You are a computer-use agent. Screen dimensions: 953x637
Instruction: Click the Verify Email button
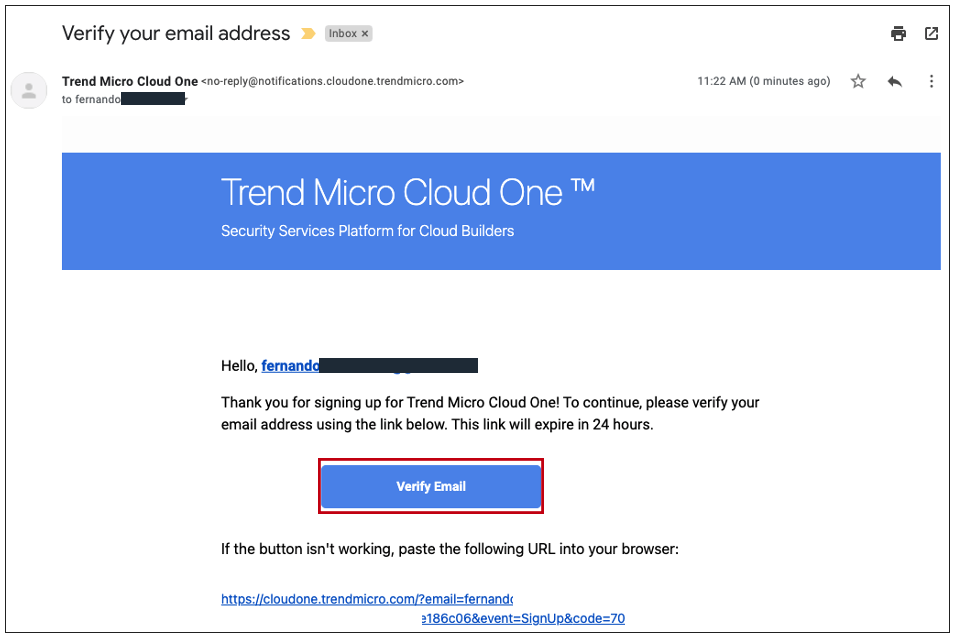tap(431, 486)
